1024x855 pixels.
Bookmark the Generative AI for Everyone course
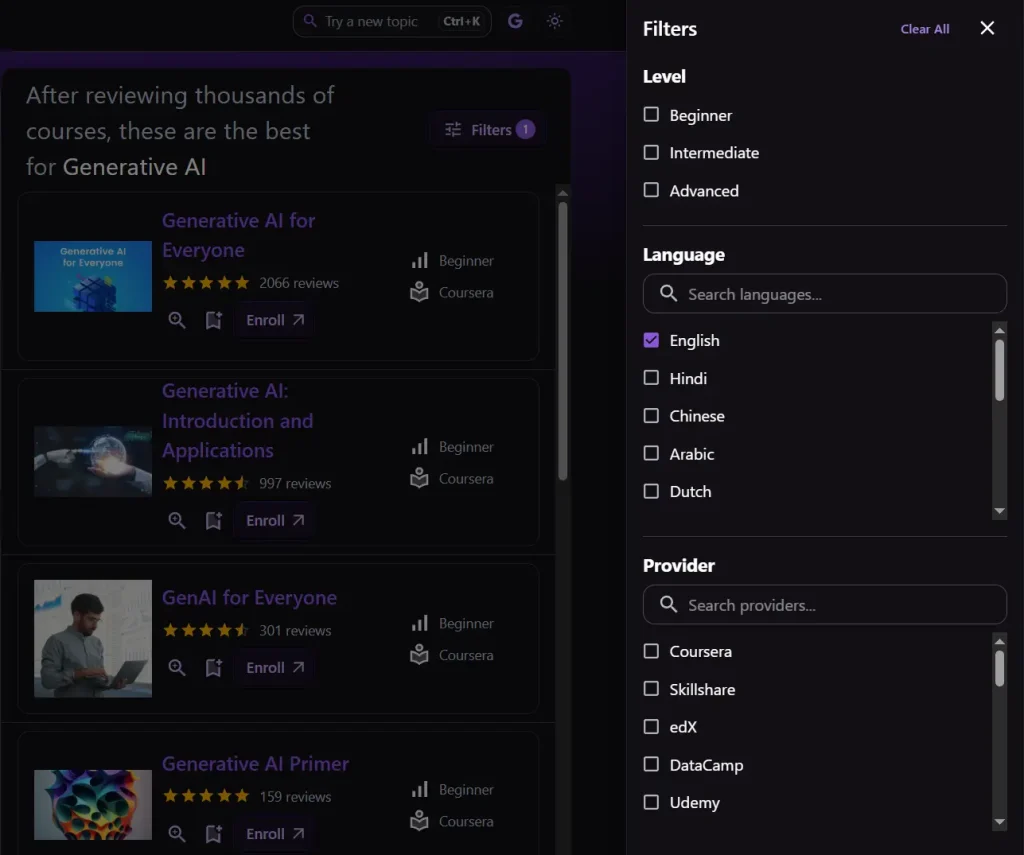[213, 321]
